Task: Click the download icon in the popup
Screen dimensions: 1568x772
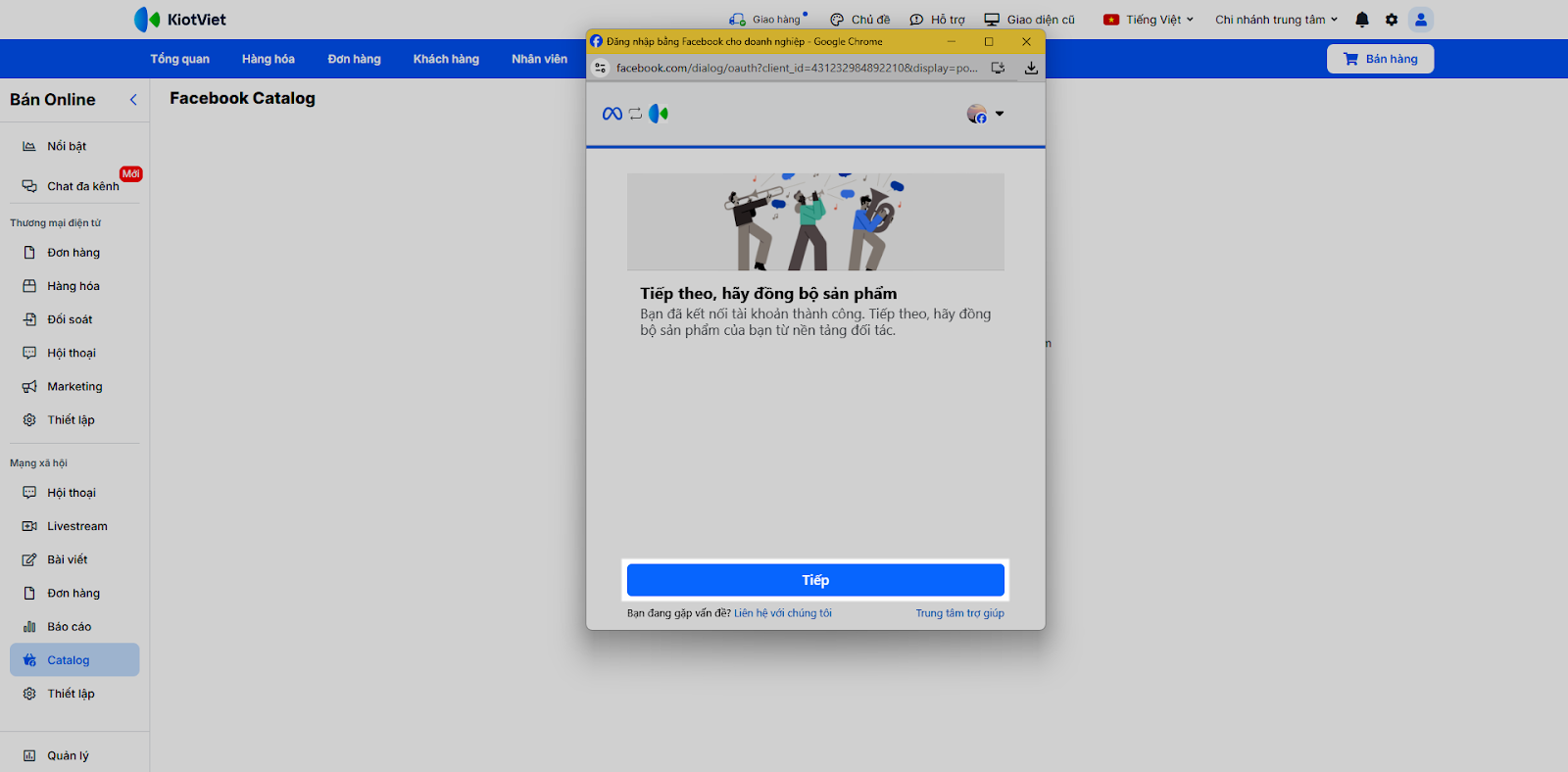Action: tap(1031, 68)
